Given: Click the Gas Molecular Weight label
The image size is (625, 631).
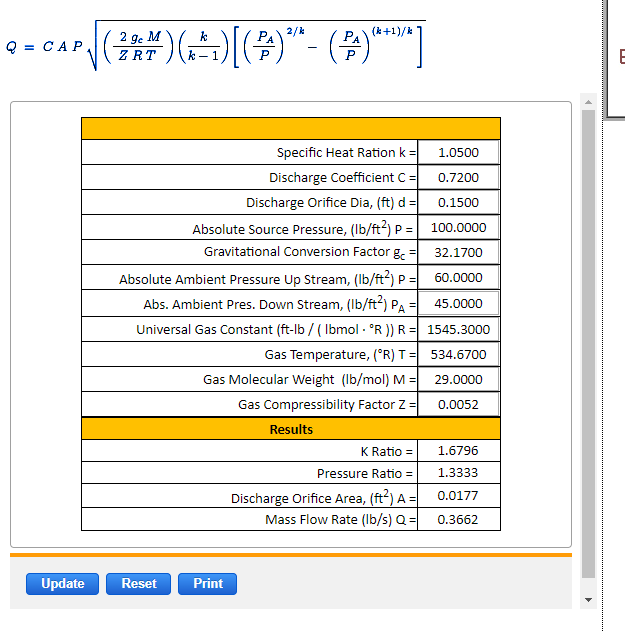Looking at the screenshot, I should (x=309, y=379).
